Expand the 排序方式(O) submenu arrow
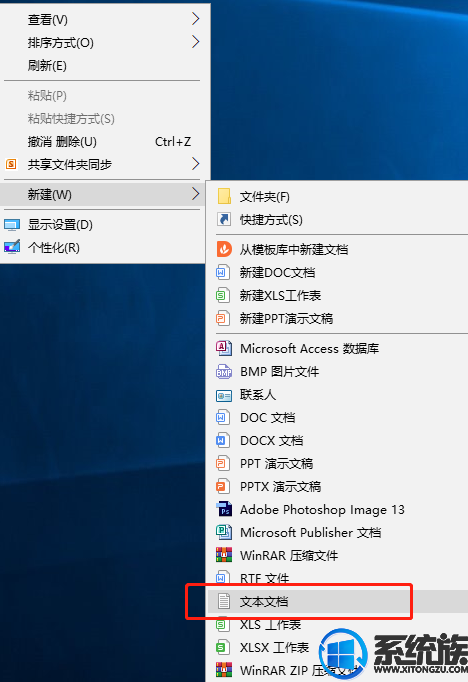This screenshot has height=682, width=468. coord(195,42)
